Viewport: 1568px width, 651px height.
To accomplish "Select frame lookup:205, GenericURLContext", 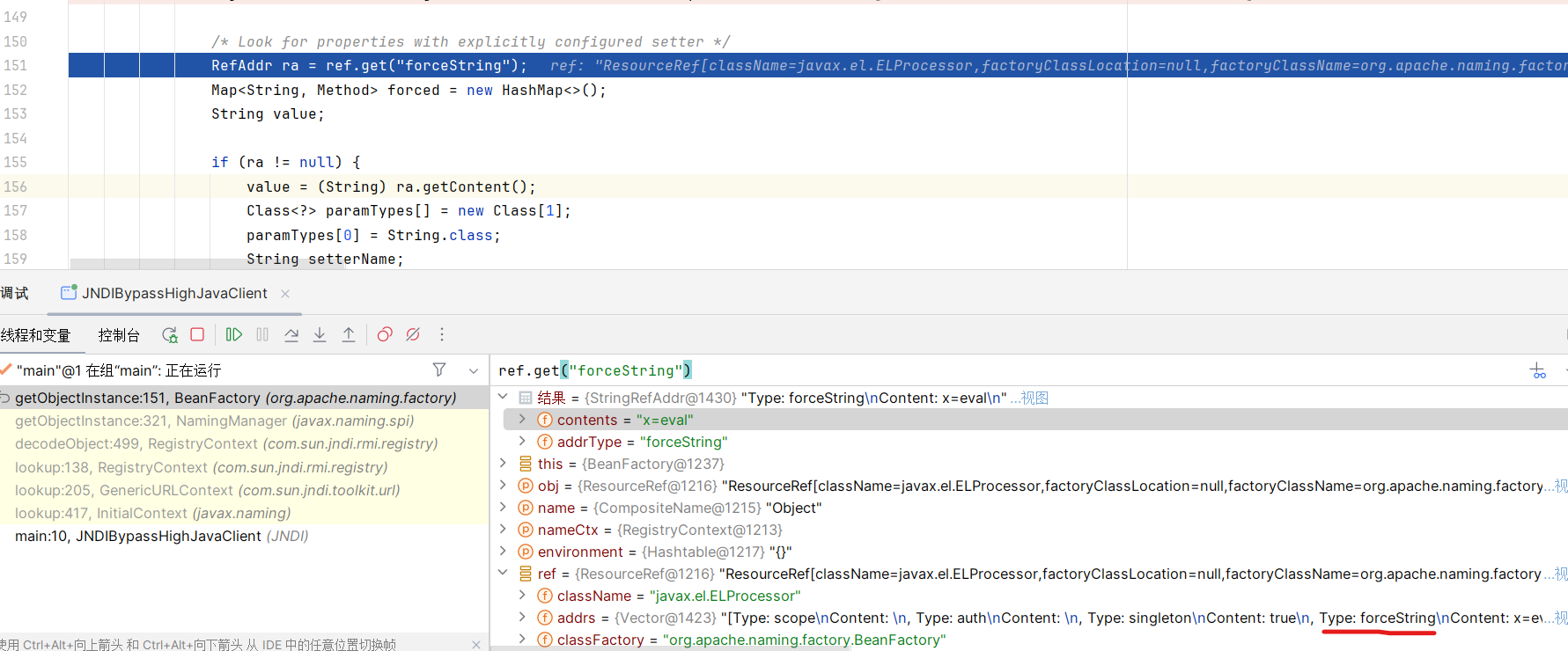I will (x=244, y=490).
